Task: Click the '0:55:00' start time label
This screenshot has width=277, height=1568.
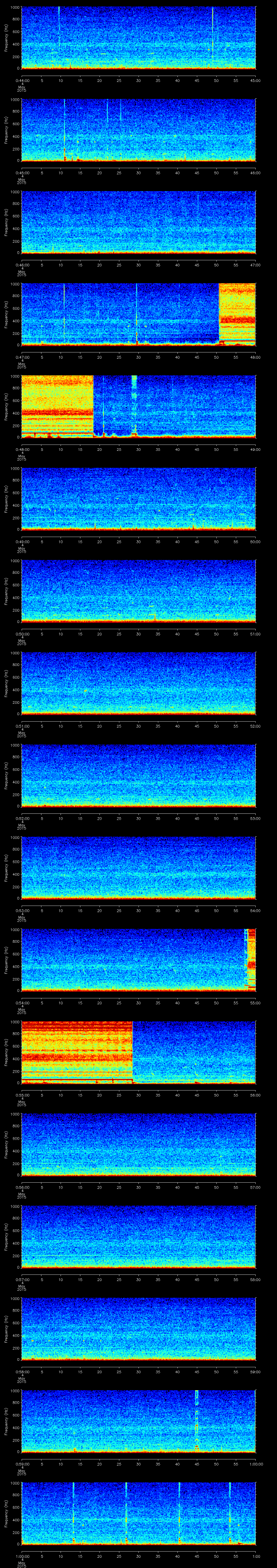Action: (x=22, y=1095)
